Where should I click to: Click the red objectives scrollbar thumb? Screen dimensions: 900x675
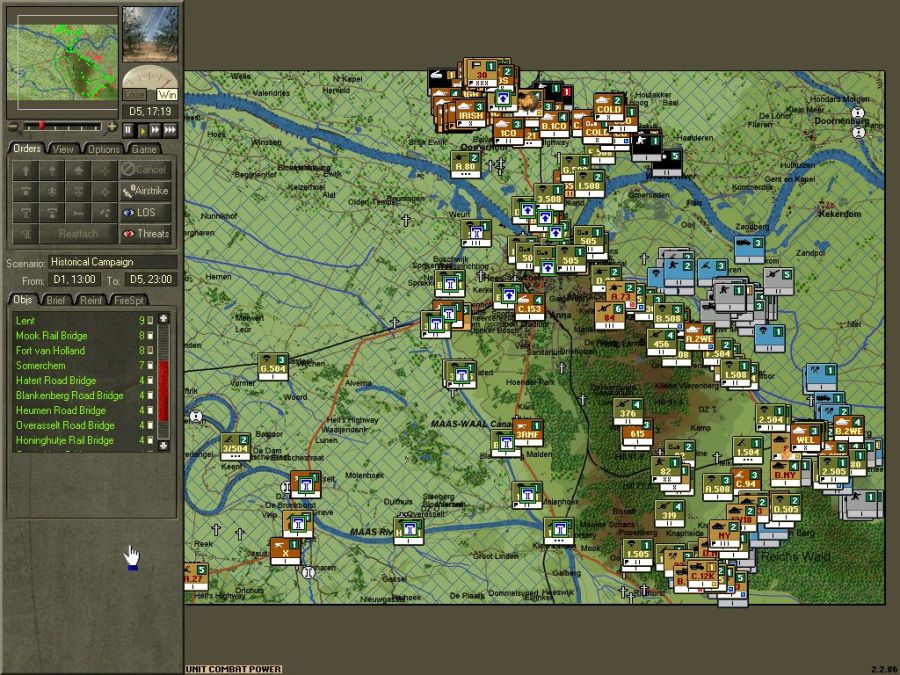tap(164, 391)
